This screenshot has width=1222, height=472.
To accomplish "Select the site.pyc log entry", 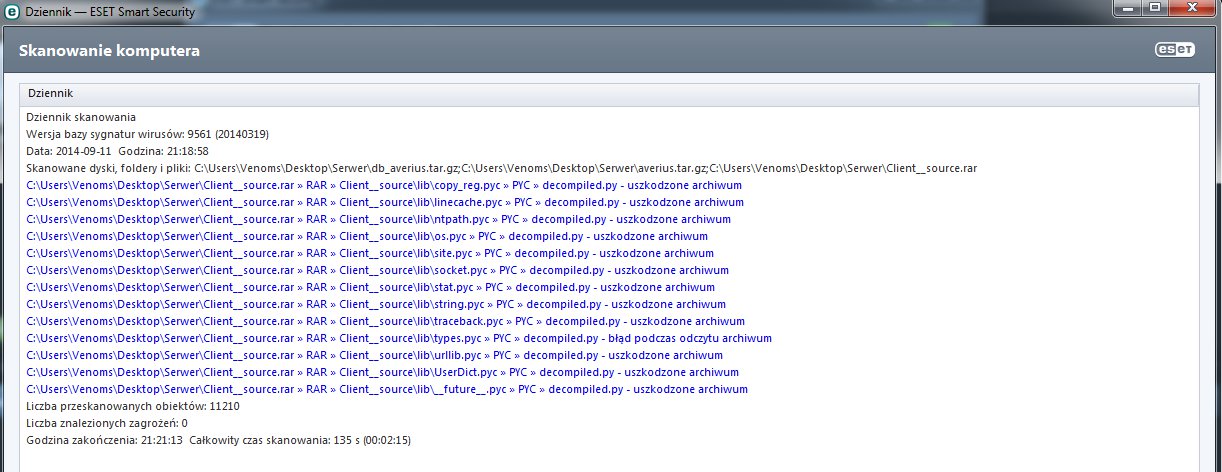I will coord(370,253).
